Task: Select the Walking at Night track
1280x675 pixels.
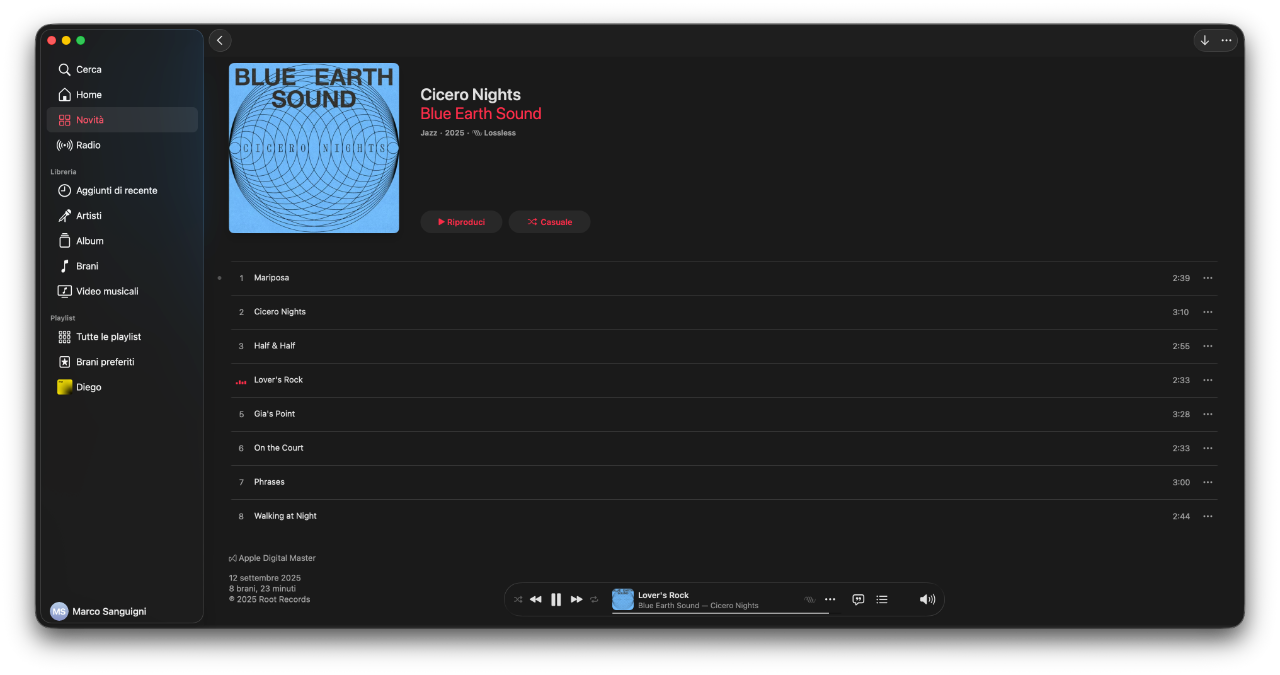Action: pyautogui.click(x=724, y=516)
